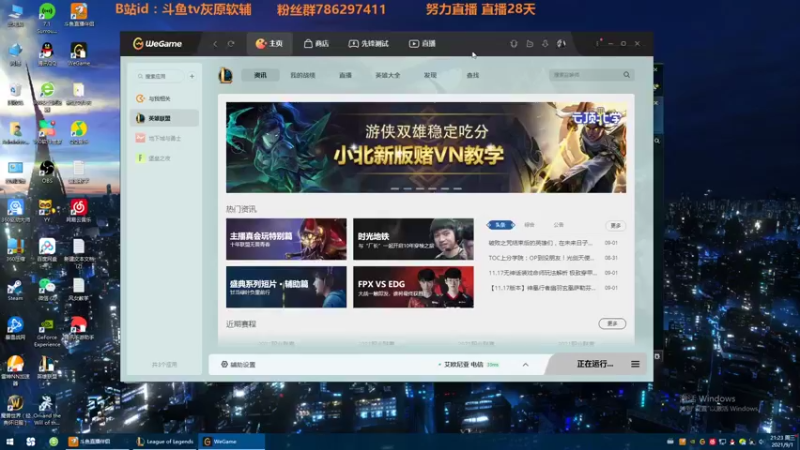Click the 斗鱼直播伴侣 taskbar item

[97, 442]
